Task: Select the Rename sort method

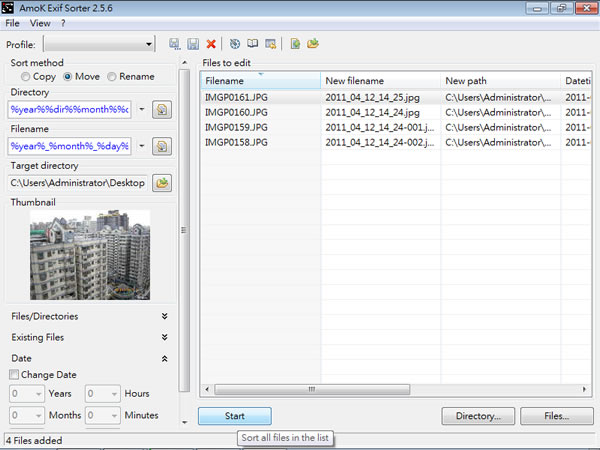Action: (x=111, y=76)
